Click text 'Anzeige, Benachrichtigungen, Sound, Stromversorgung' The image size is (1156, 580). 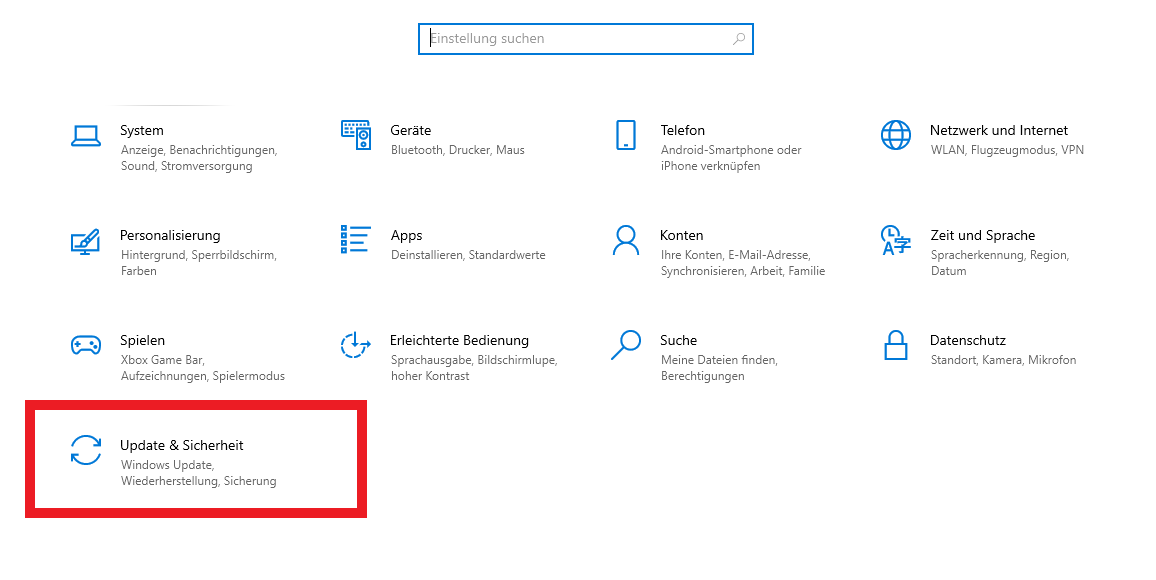click(199, 158)
